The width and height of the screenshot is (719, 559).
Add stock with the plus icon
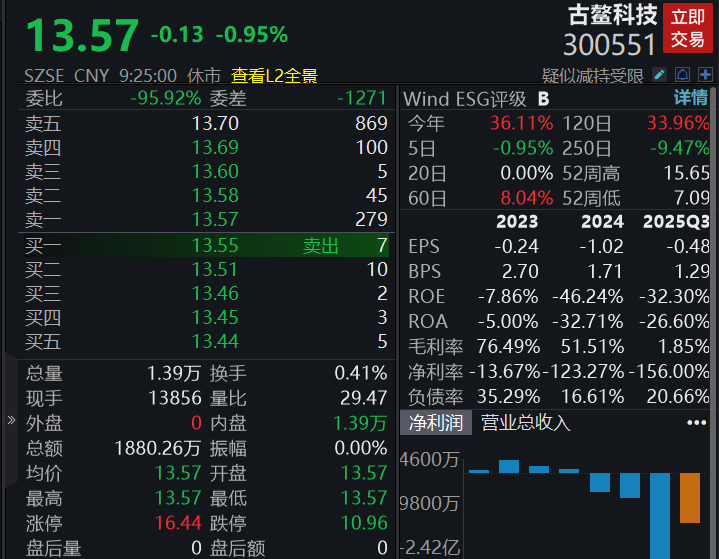point(705,74)
